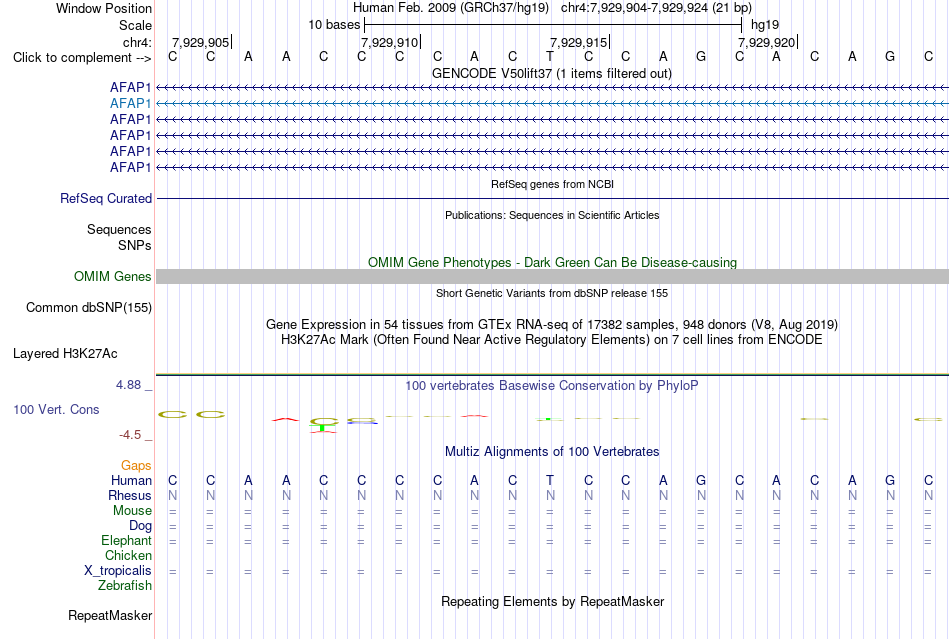Click the Rhesus alignment row label
The width and height of the screenshot is (950, 639).
130,496
